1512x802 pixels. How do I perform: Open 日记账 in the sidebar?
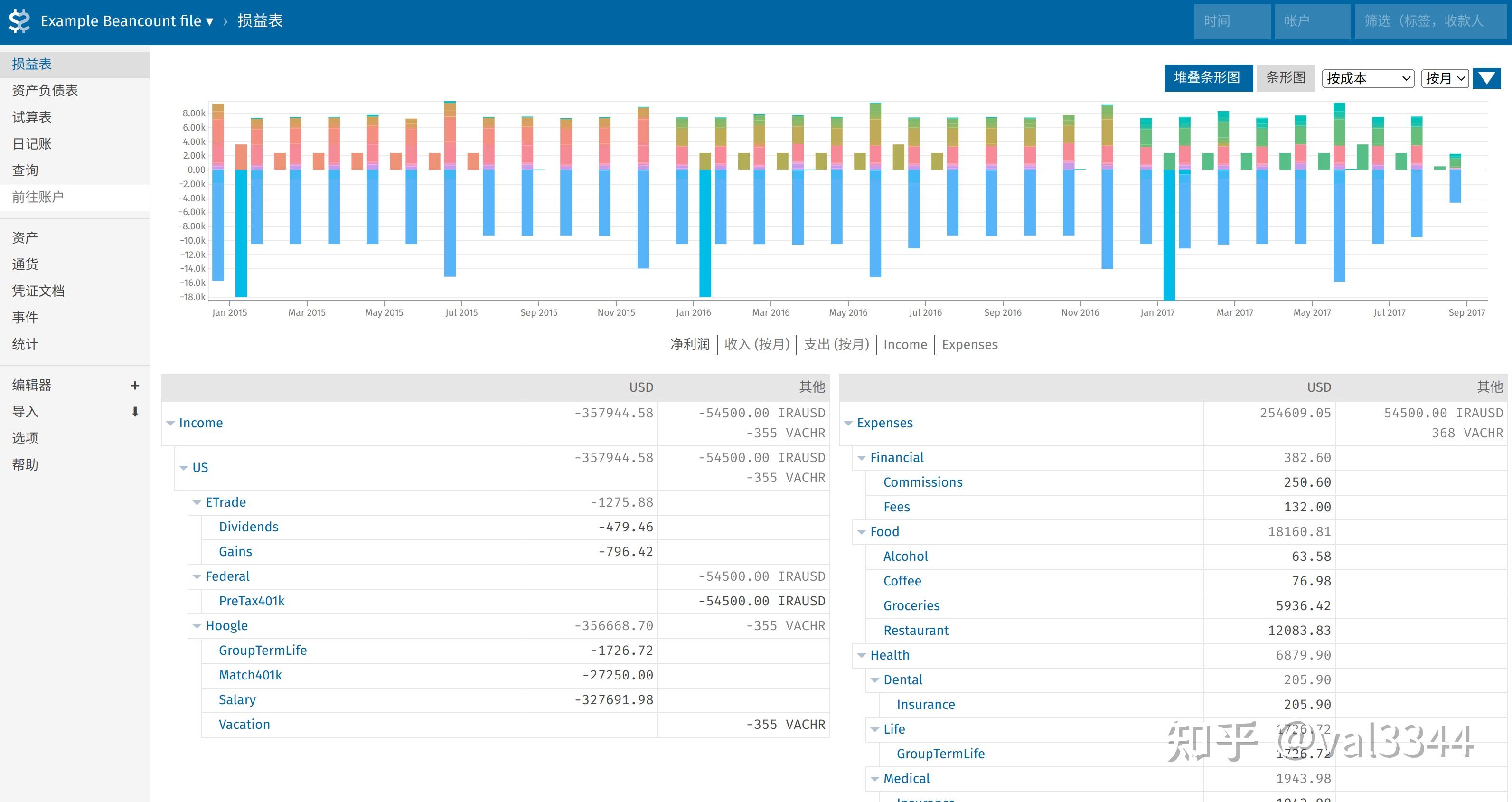click(32, 144)
